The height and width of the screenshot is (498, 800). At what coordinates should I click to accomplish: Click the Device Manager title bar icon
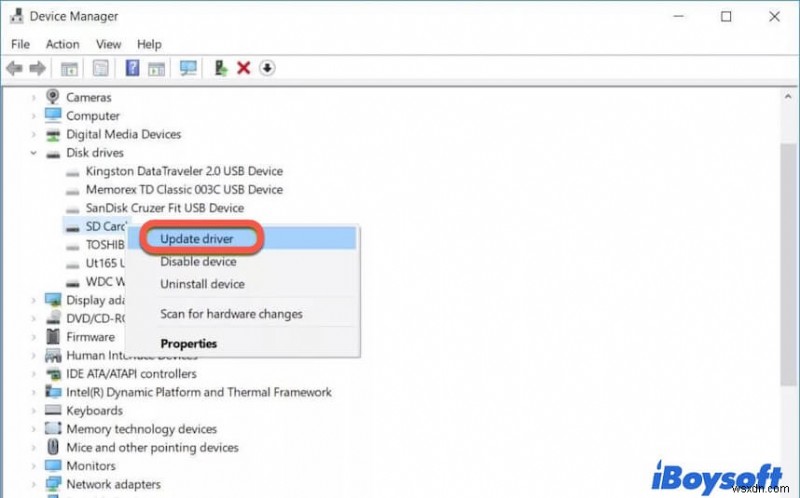pyautogui.click(x=16, y=16)
